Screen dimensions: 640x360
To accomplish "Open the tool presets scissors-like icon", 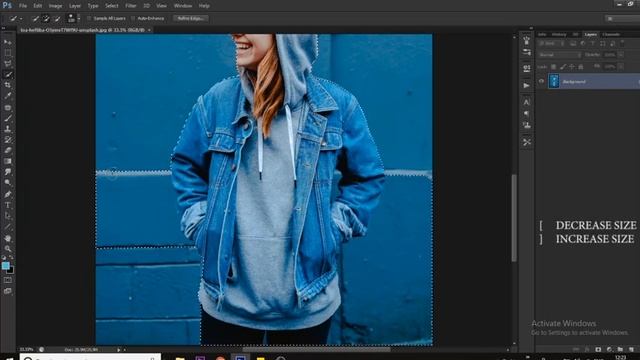I will point(527,142).
